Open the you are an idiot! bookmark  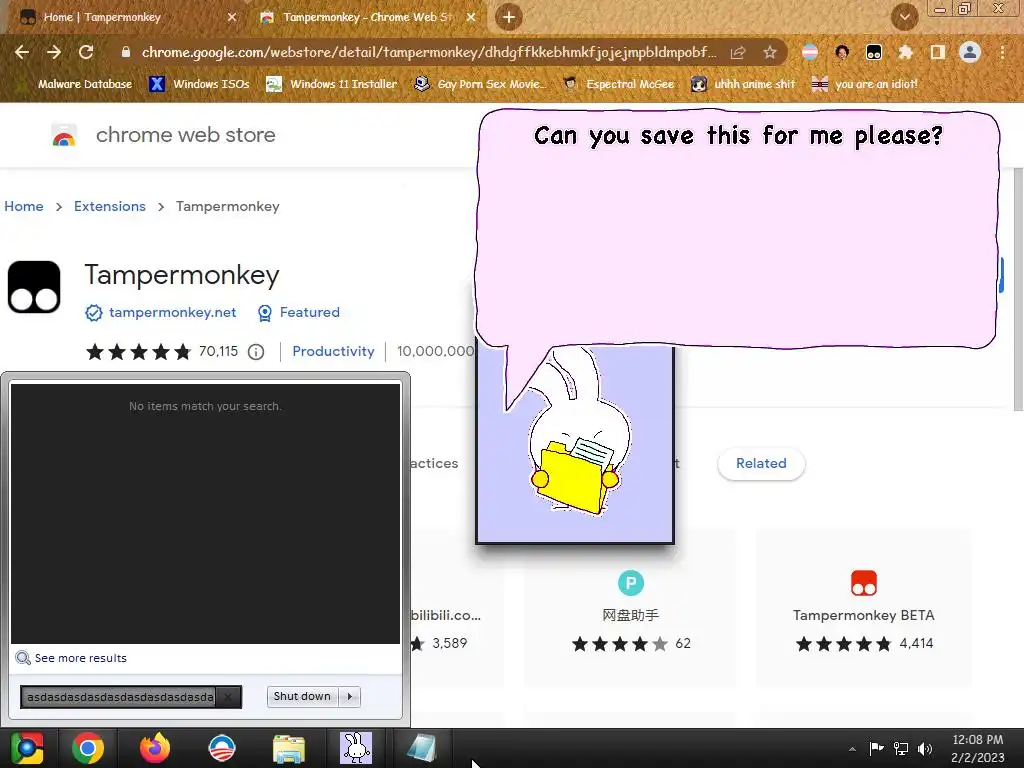(864, 84)
